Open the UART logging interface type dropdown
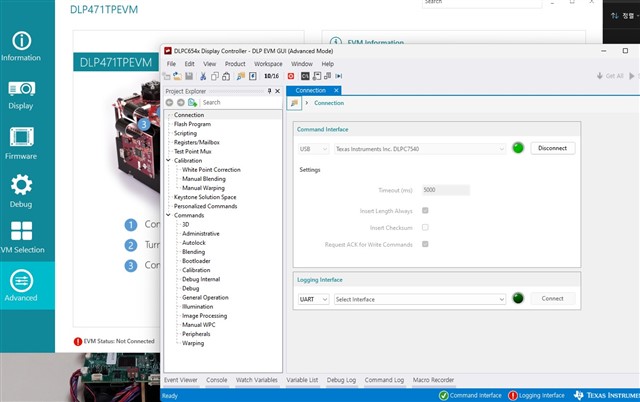The height and width of the screenshot is (402, 640). pos(313,299)
